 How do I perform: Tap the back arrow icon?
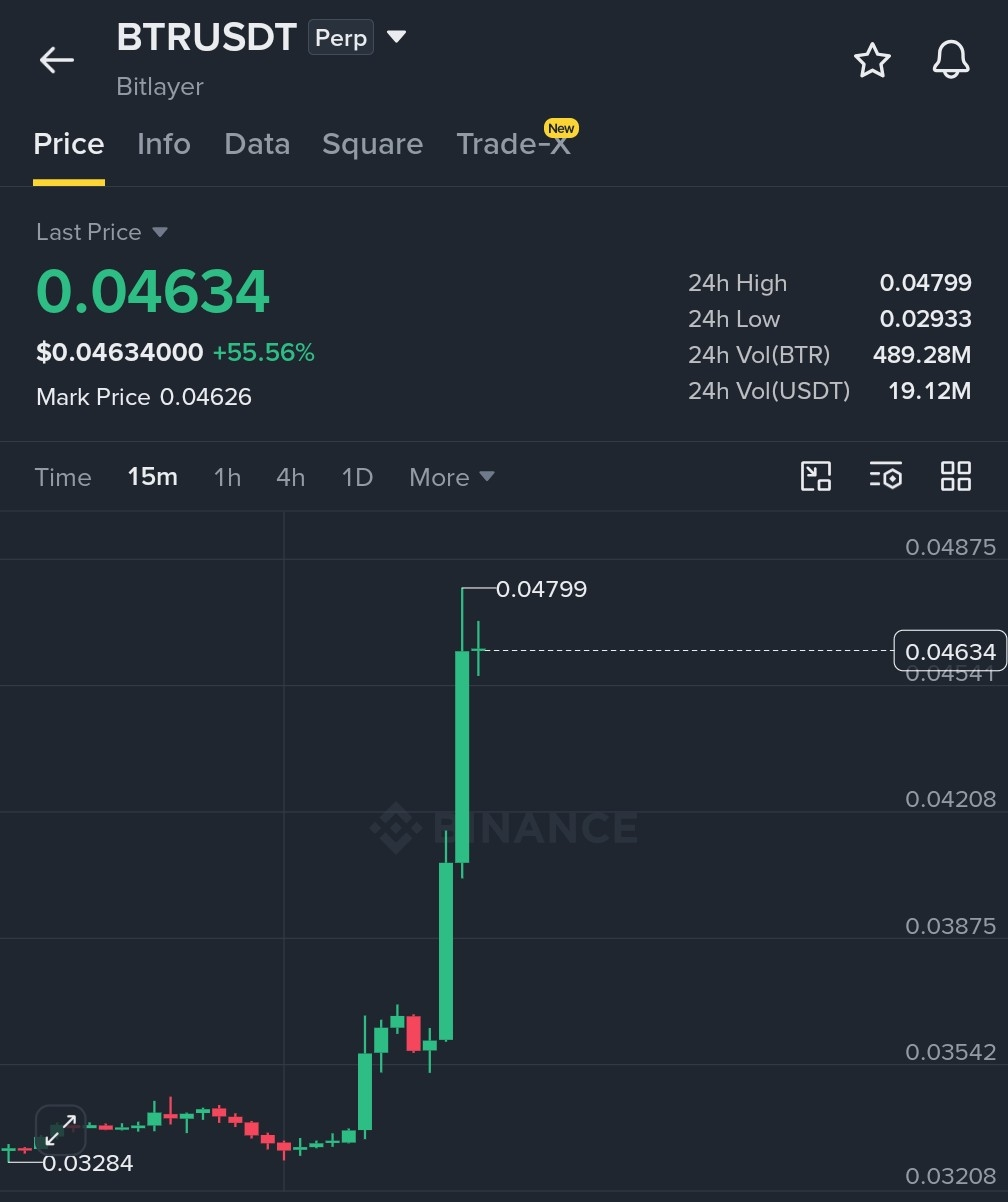pos(56,60)
